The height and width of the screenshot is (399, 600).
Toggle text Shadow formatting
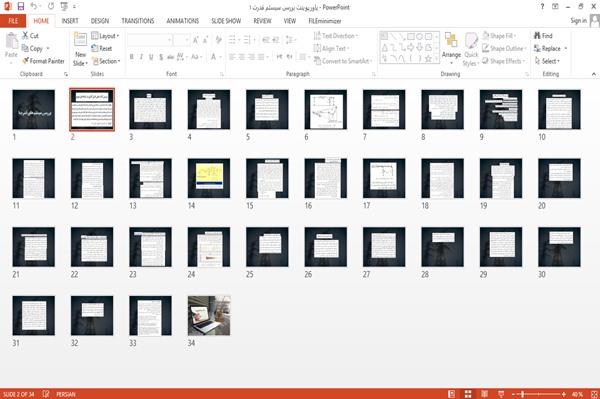161,57
